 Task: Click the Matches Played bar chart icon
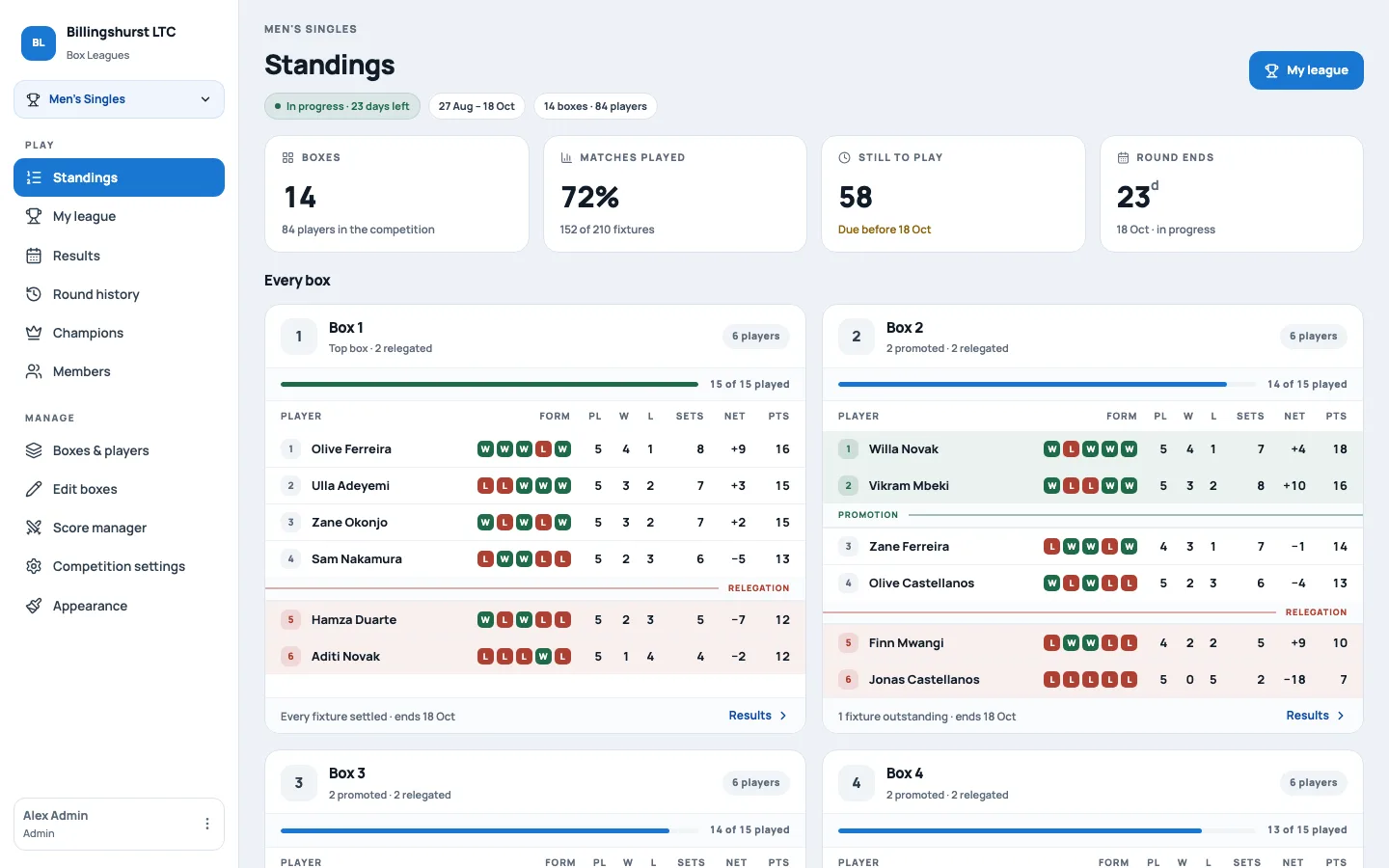coord(566,157)
